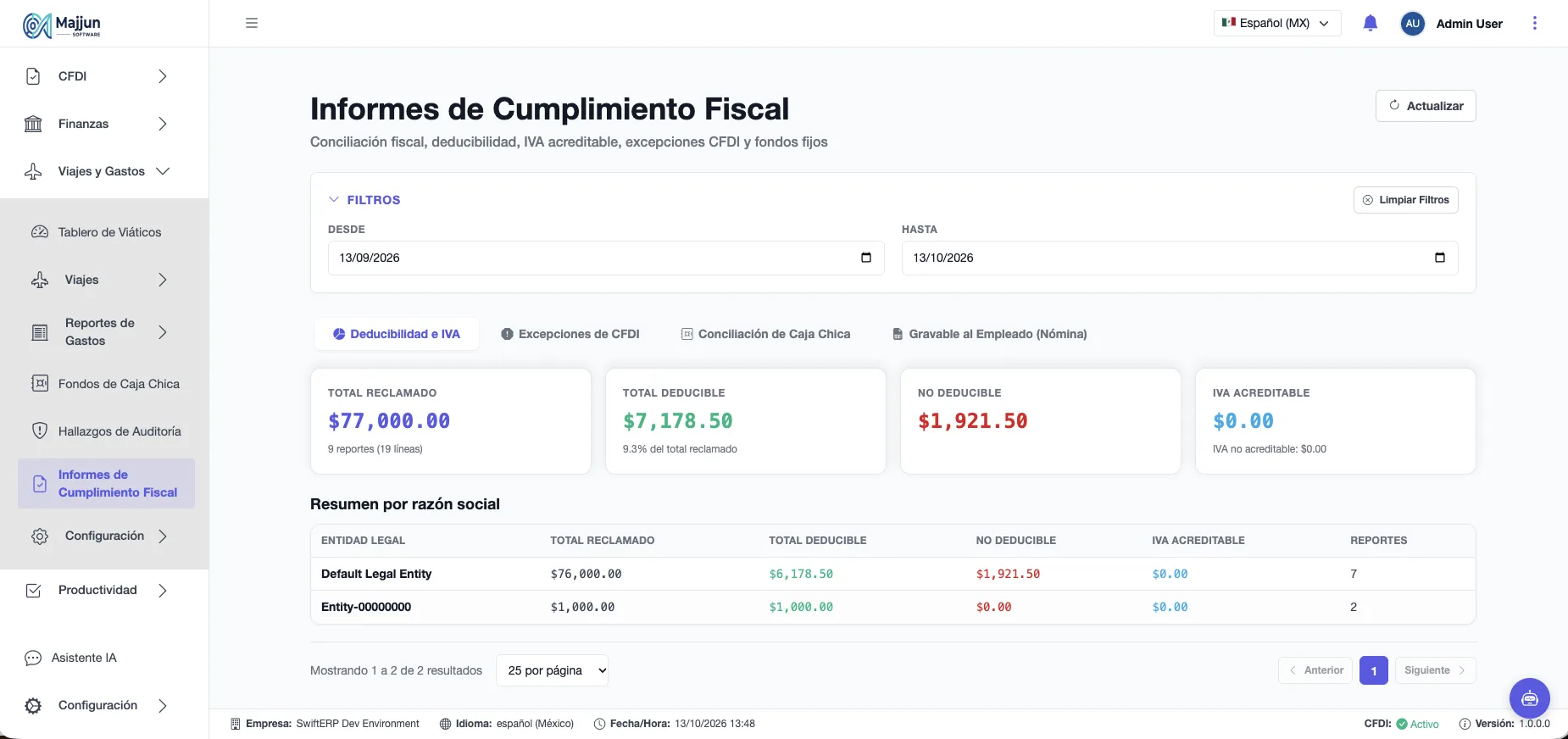Image resolution: width=1568 pixels, height=739 pixels.
Task: Toggle the hamburger sidebar menu
Action: 252,23
